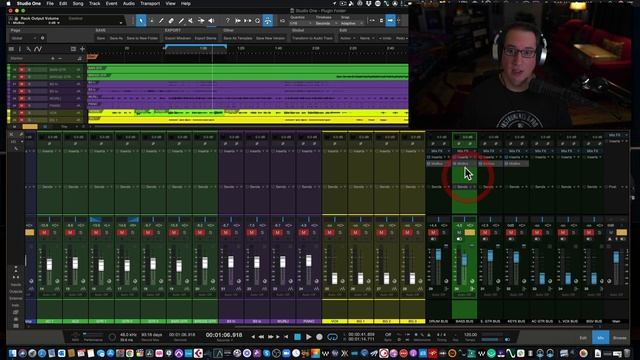640x360 pixels.
Task: Toggle the highlighted Snap arrow icon
Action: 390,20
